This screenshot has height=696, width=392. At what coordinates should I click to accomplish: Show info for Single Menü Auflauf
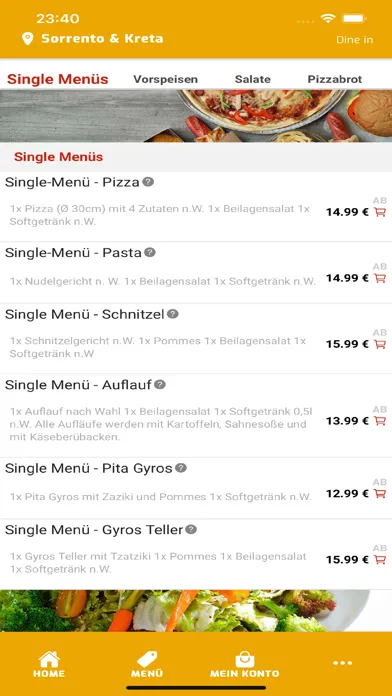click(x=160, y=384)
